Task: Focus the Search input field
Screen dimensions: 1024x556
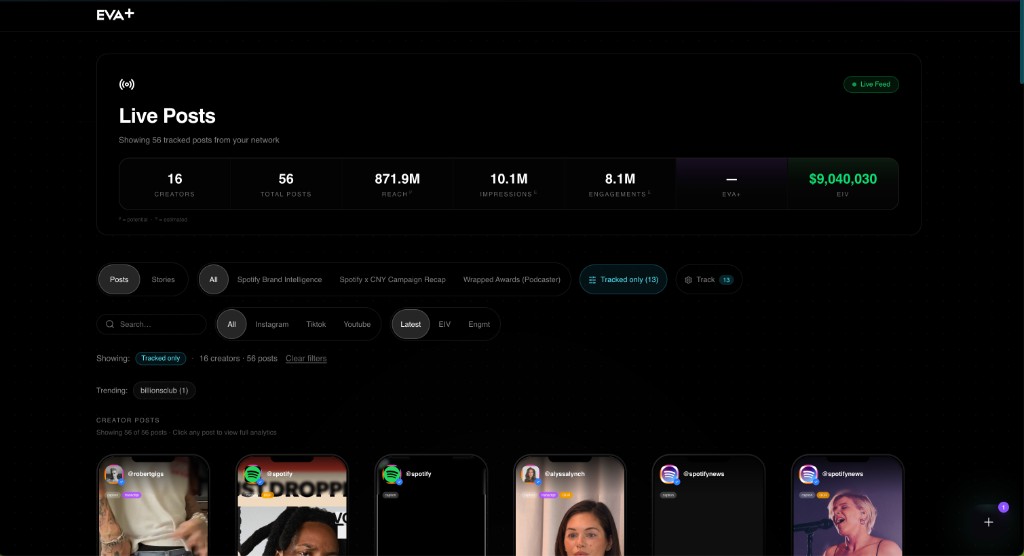Action: coord(152,324)
